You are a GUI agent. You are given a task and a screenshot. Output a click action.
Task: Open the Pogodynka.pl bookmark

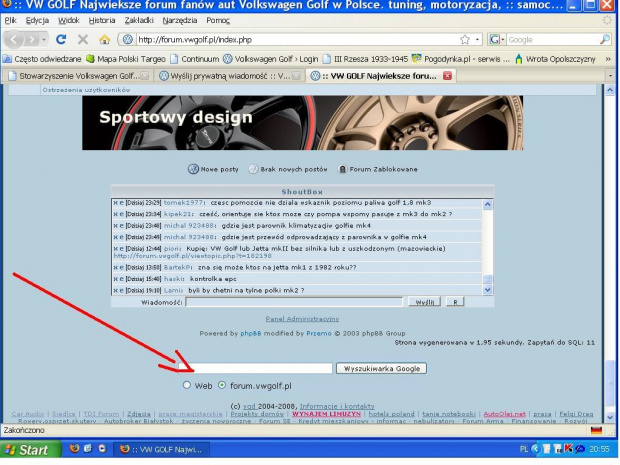pos(461,59)
